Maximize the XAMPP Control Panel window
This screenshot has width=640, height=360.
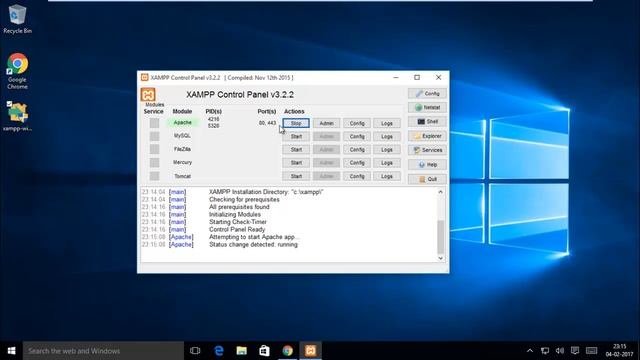point(417,77)
